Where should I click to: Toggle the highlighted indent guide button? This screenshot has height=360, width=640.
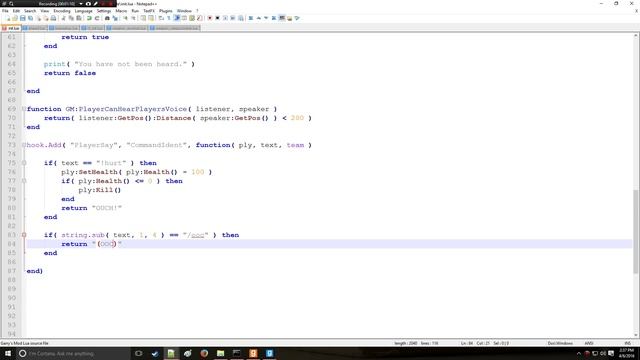(177, 18)
